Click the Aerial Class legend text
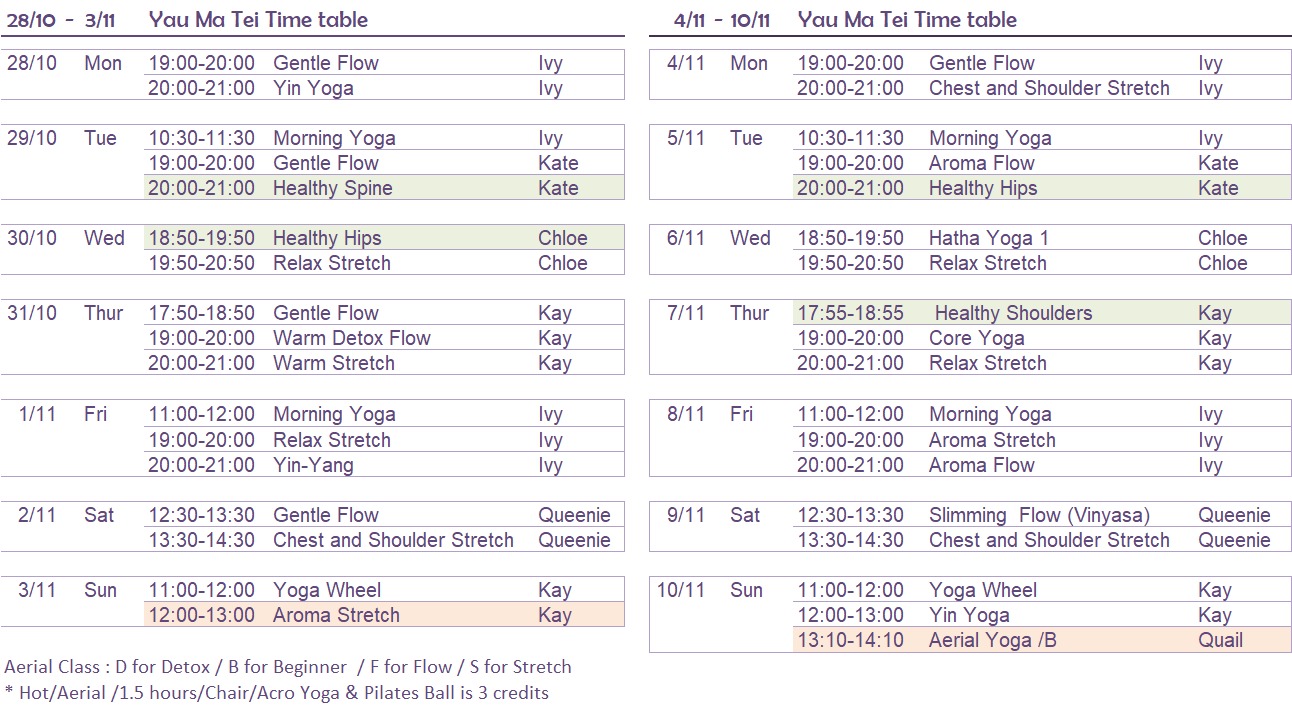 288,667
